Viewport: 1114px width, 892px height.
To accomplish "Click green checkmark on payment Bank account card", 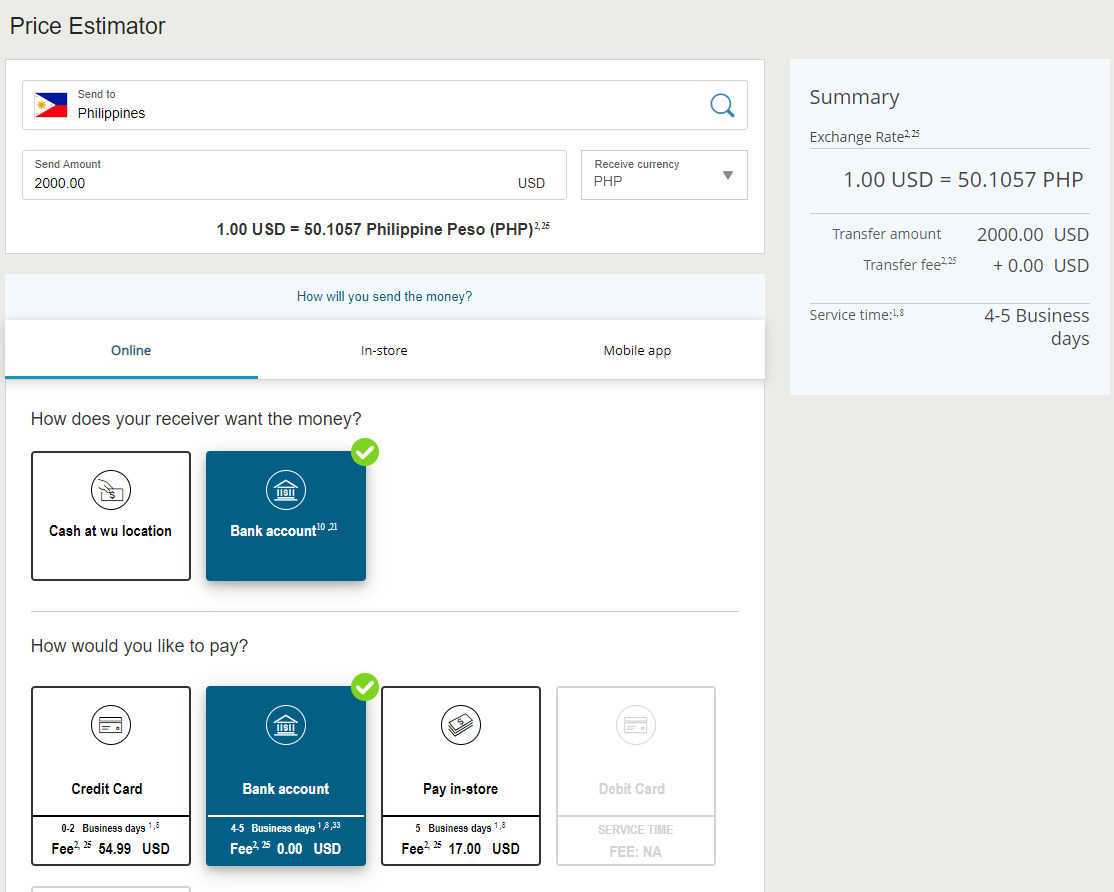I will click(x=365, y=687).
